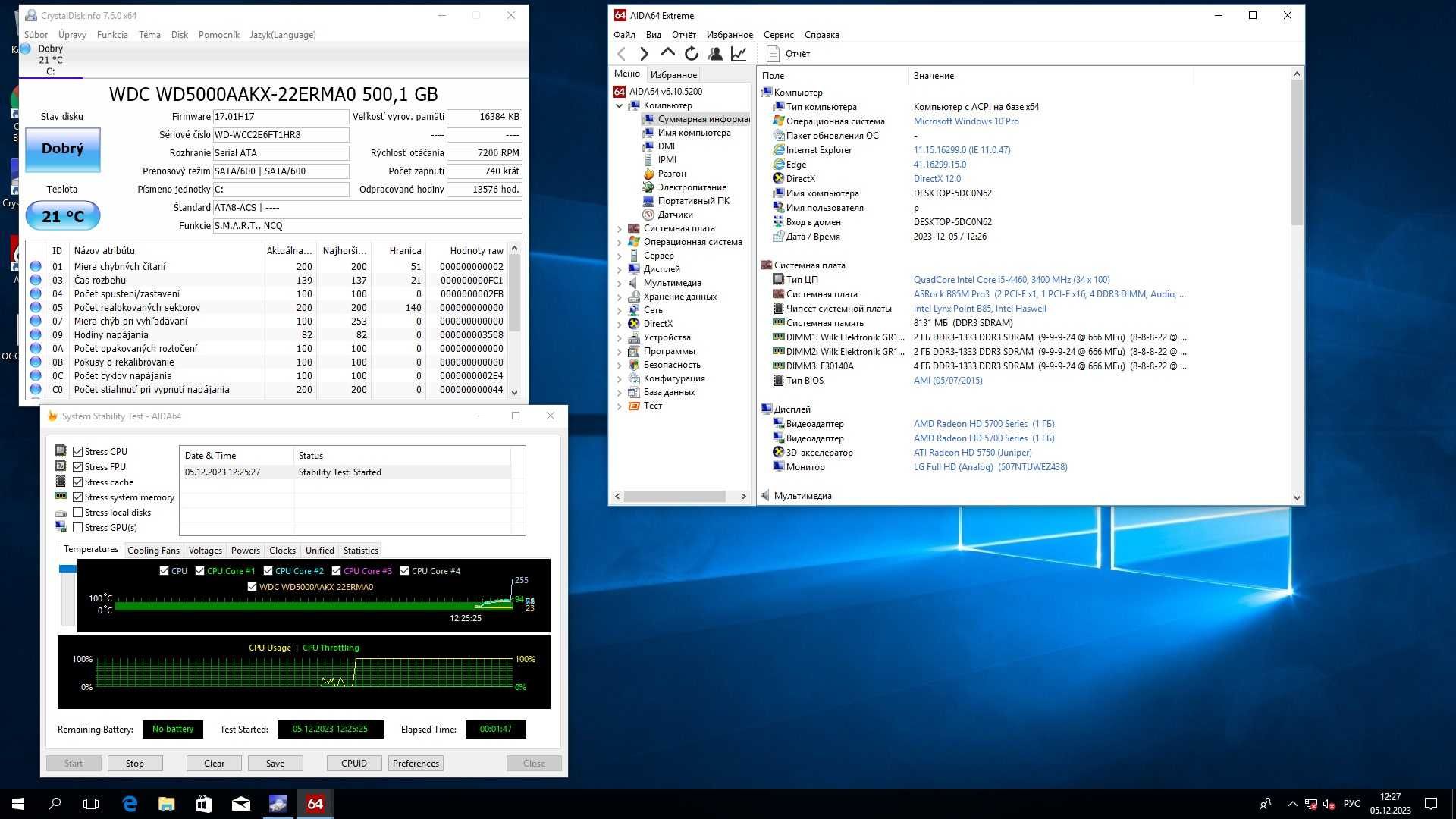Expand Сервер tree node

(x=619, y=256)
